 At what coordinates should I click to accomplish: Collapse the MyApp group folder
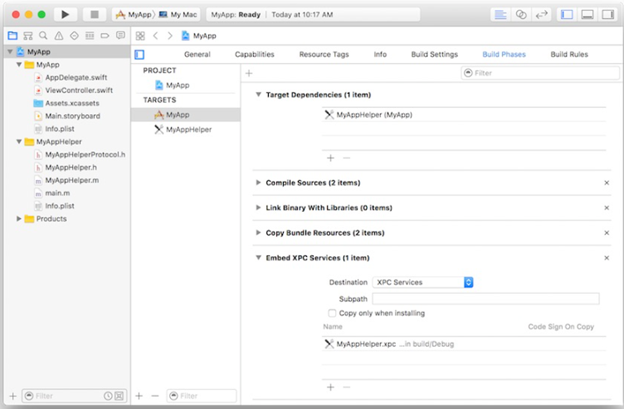coord(19,64)
